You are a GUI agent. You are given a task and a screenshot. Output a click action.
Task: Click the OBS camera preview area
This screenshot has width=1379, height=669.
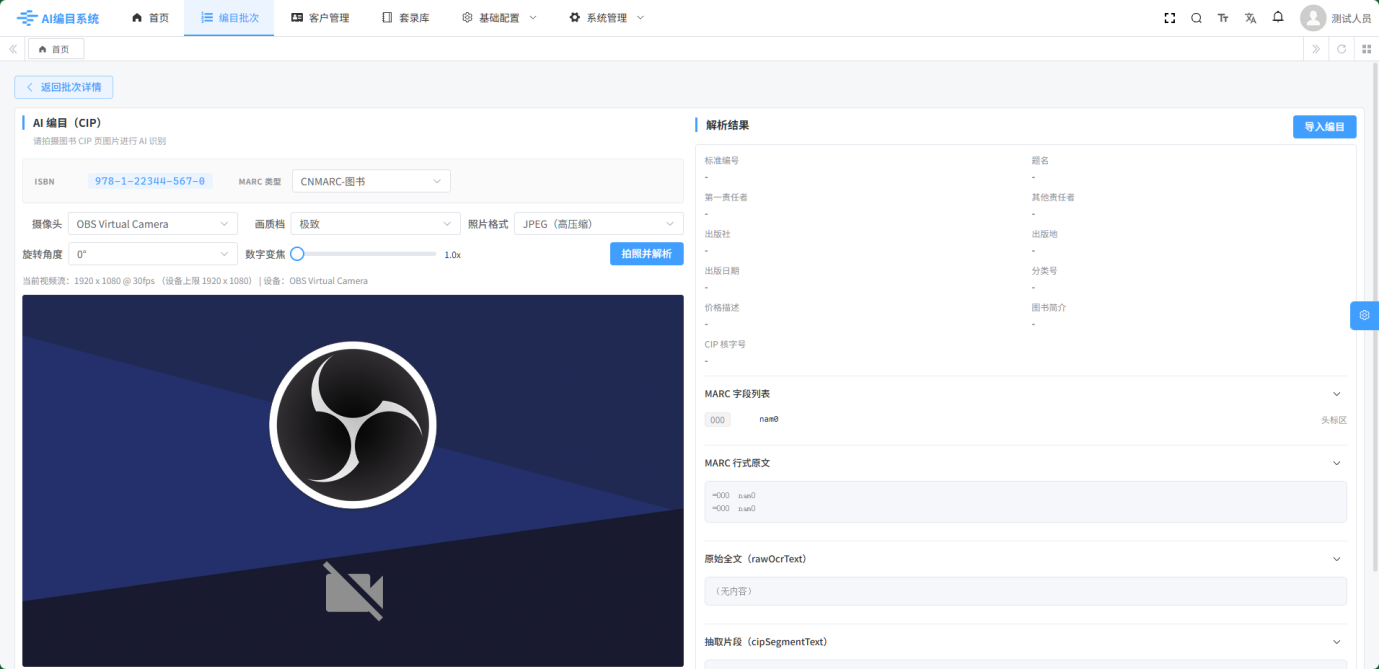click(x=353, y=481)
